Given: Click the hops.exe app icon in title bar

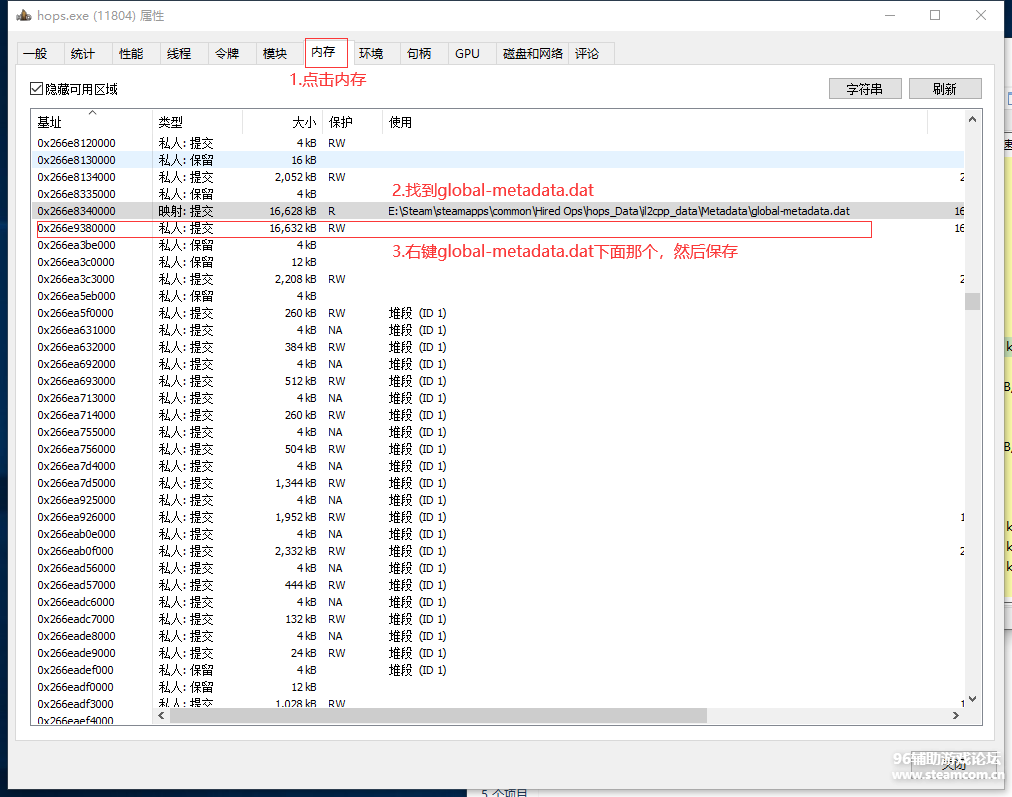Looking at the screenshot, I should click(24, 16).
